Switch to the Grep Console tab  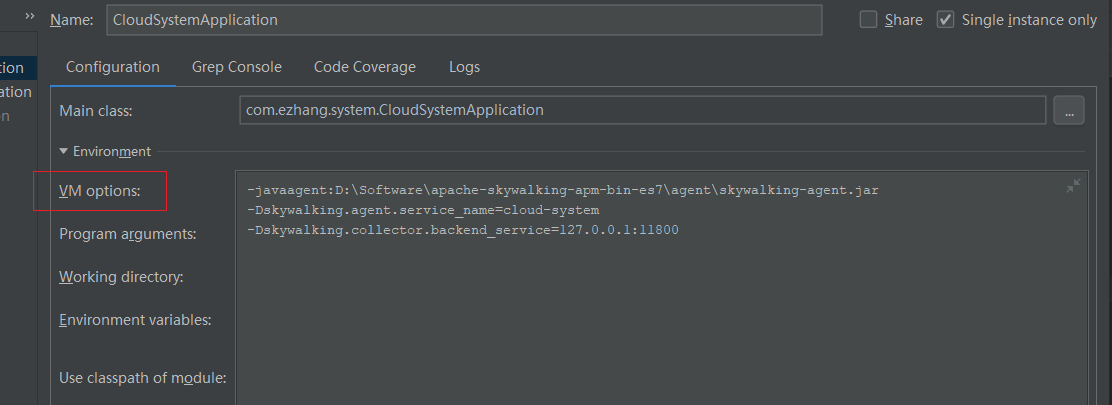tap(237, 67)
